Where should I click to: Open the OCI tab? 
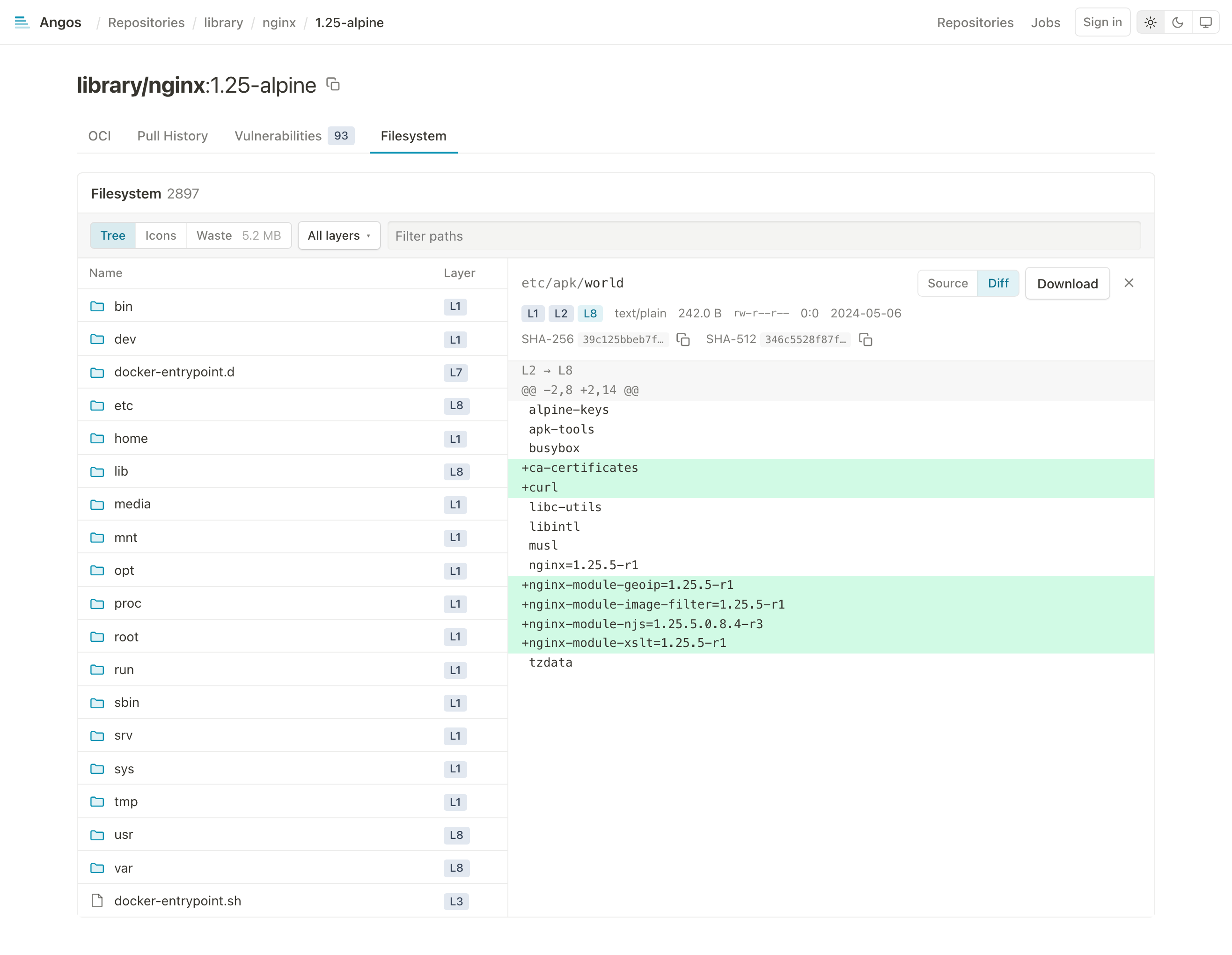(x=99, y=136)
